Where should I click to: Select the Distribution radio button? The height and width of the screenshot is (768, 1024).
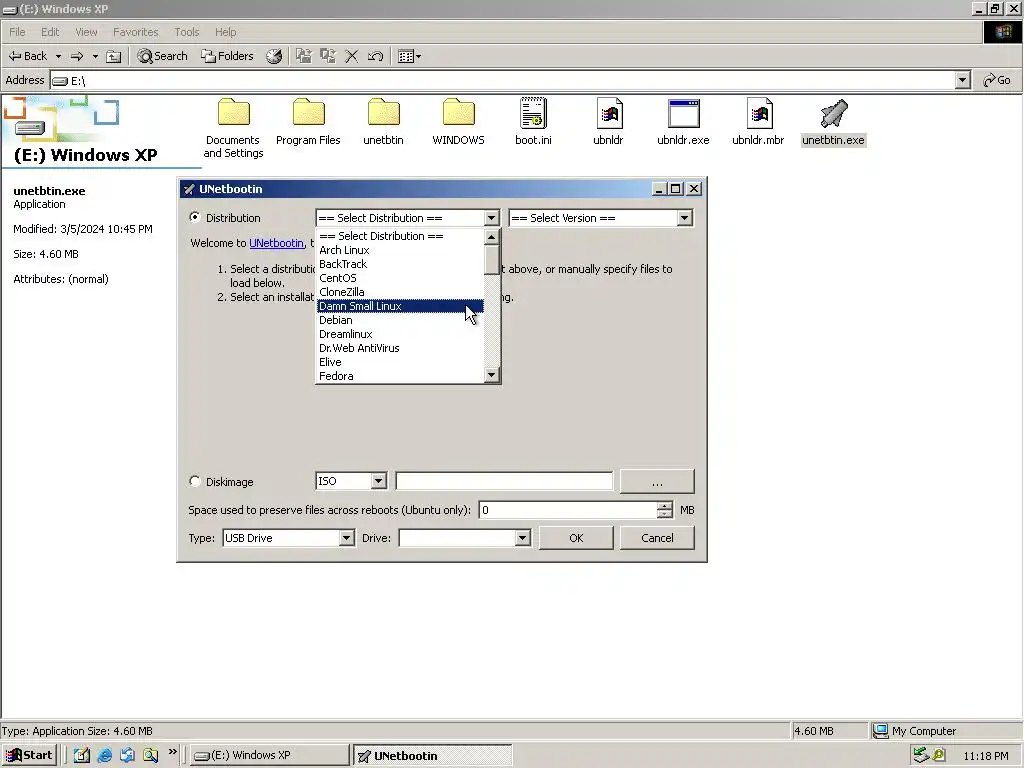(195, 217)
